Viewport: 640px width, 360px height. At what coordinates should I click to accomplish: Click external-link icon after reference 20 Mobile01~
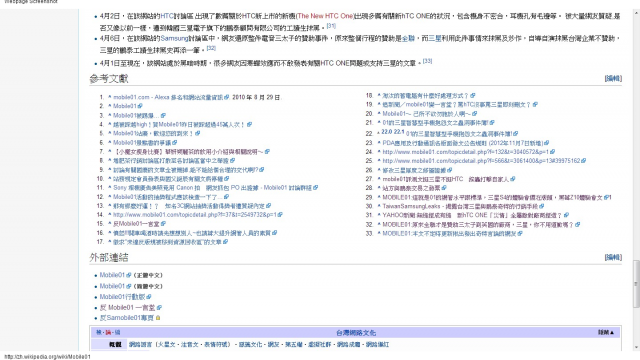[x=474, y=114]
